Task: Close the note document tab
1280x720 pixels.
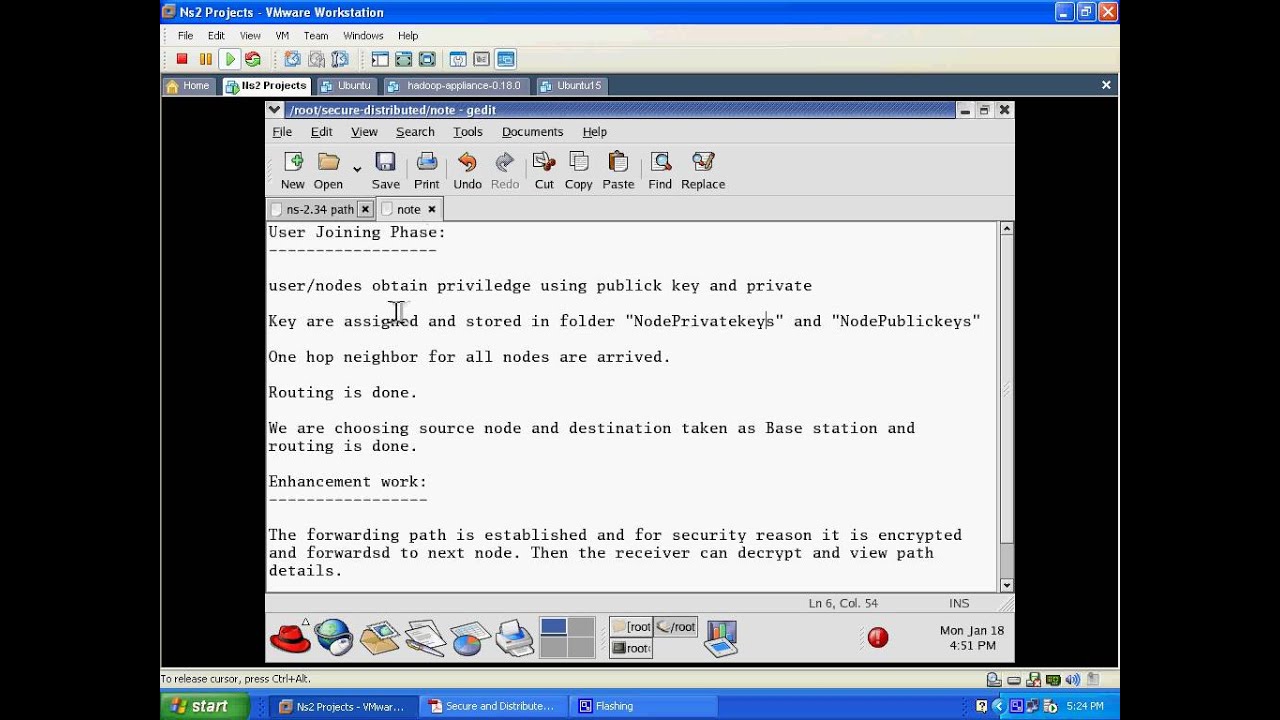Action: (x=432, y=209)
